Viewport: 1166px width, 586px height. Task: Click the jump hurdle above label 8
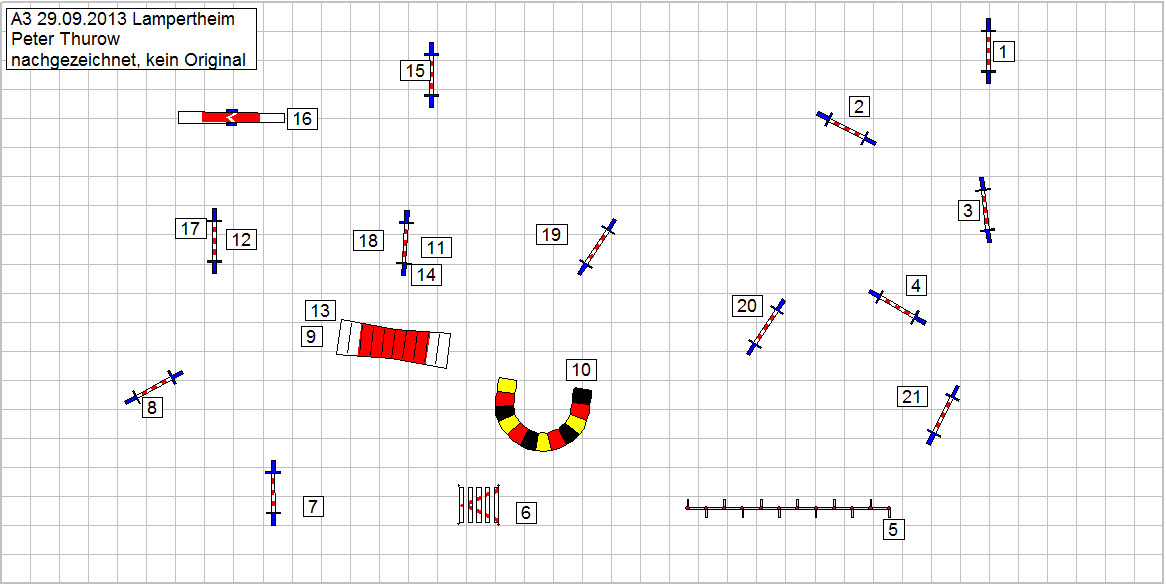pyautogui.click(x=154, y=387)
